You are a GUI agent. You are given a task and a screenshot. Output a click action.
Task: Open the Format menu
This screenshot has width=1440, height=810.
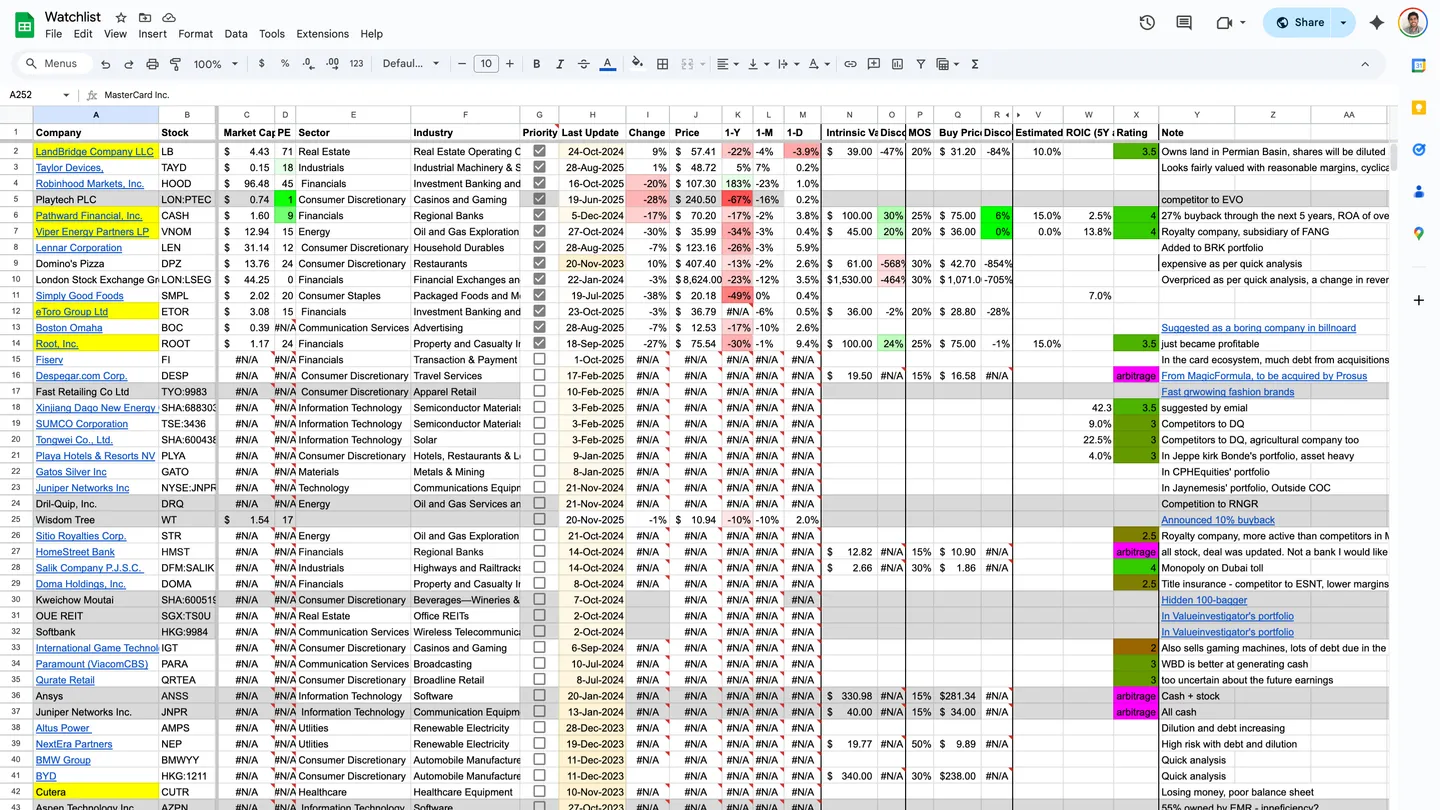coord(195,34)
